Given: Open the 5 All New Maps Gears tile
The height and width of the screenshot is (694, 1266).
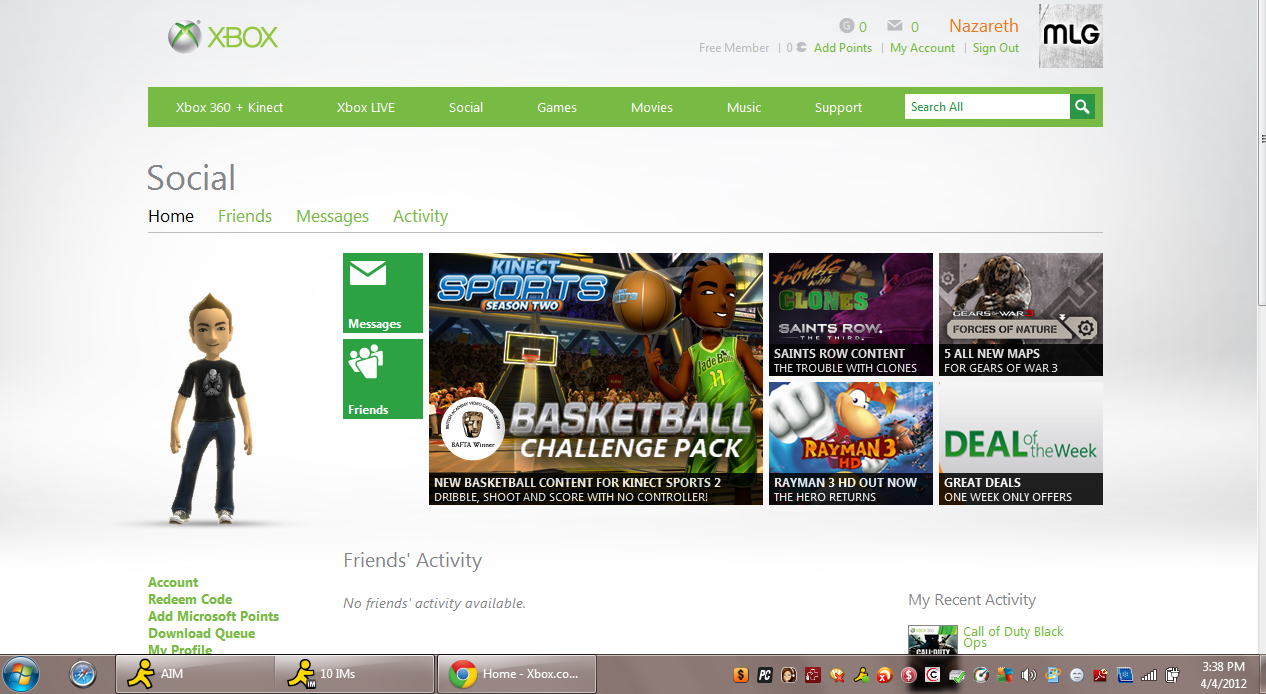Looking at the screenshot, I should coord(1021,314).
